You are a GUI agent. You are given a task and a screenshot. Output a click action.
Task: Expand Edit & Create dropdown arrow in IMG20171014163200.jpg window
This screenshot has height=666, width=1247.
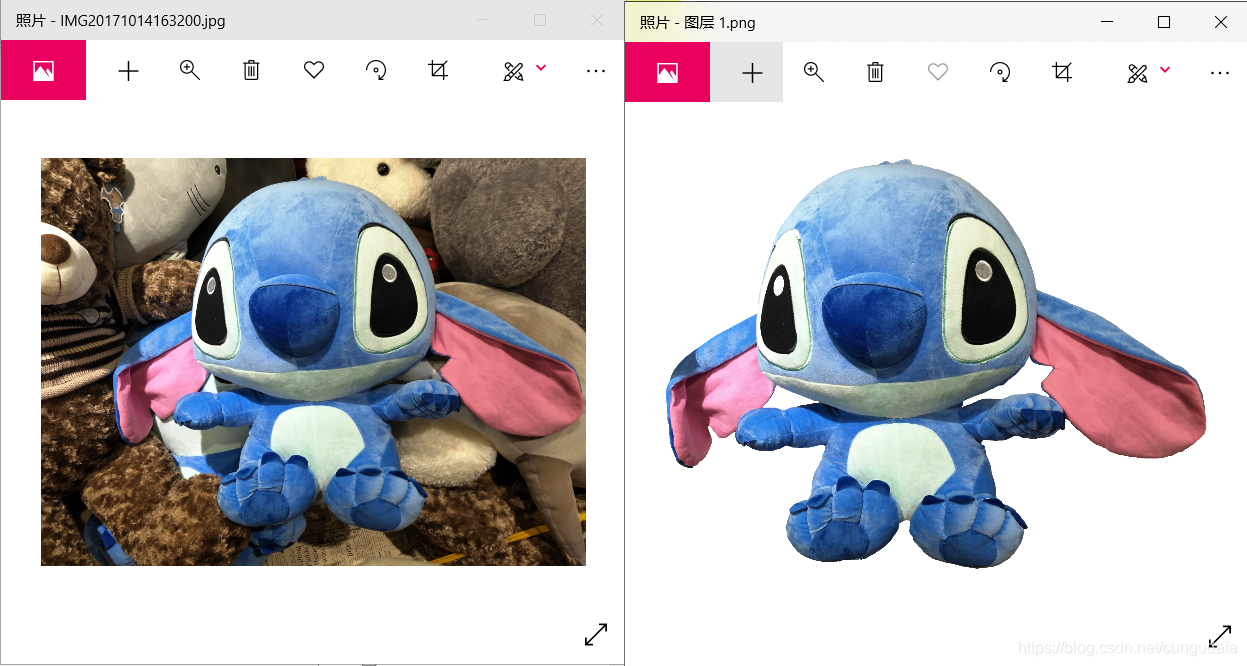(541, 68)
